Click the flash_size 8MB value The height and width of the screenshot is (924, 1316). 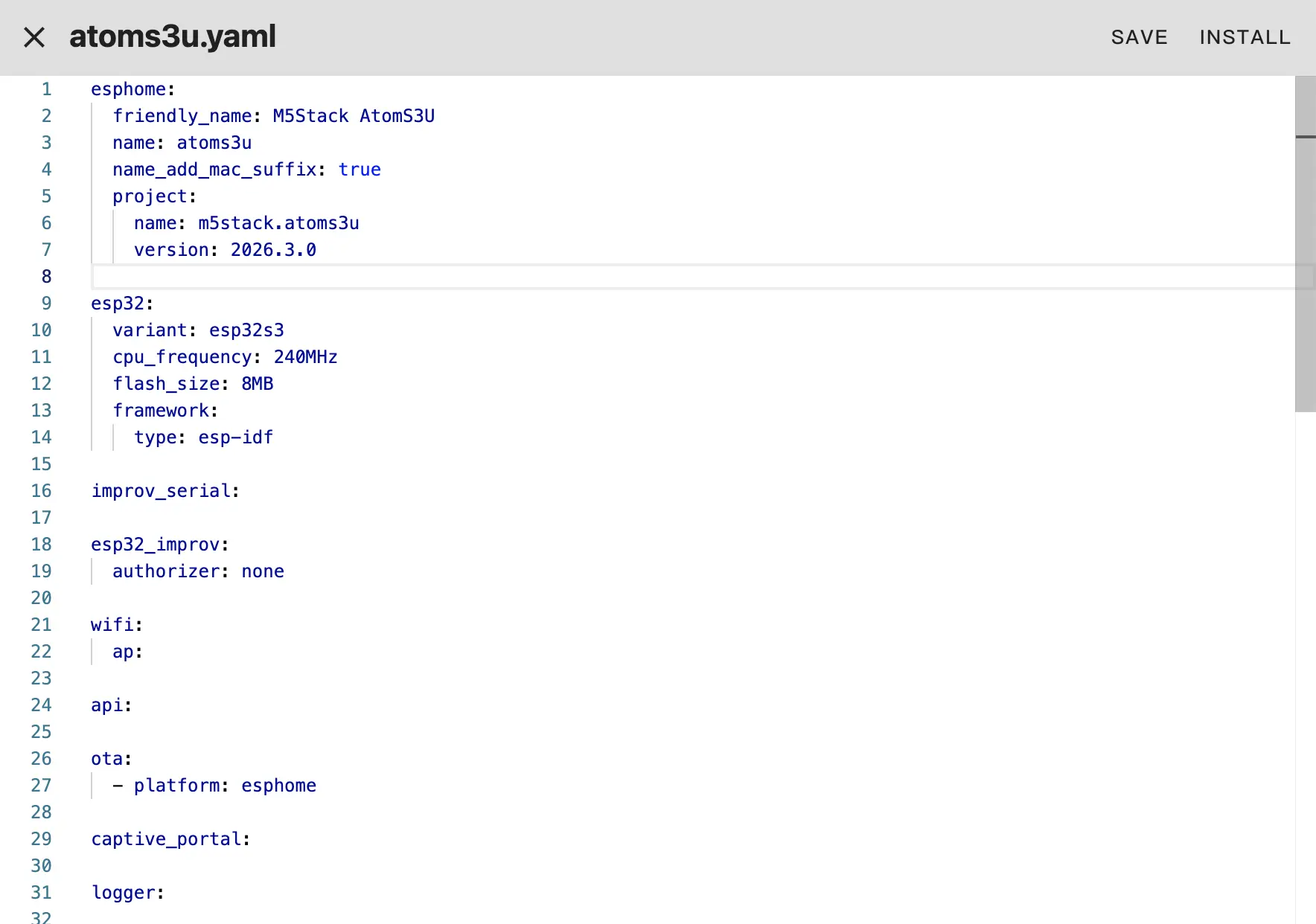257,384
